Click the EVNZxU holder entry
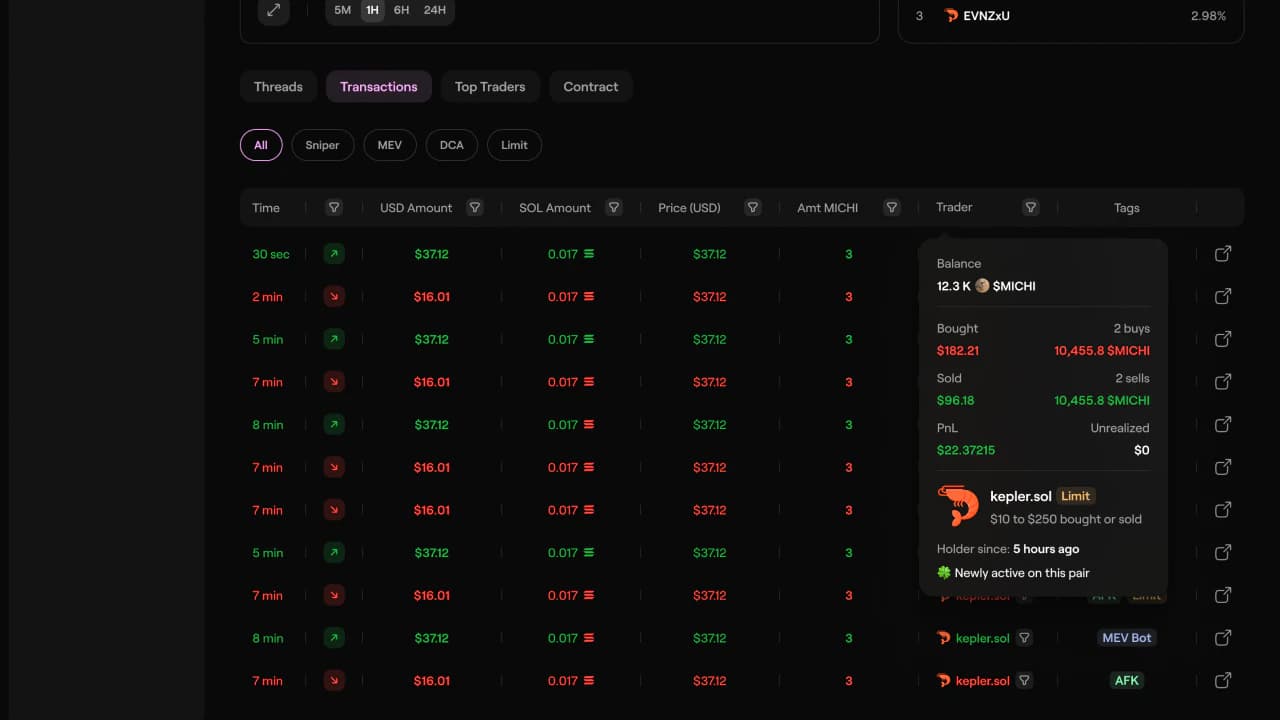Image resolution: width=1280 pixels, height=720 pixels. (x=985, y=16)
